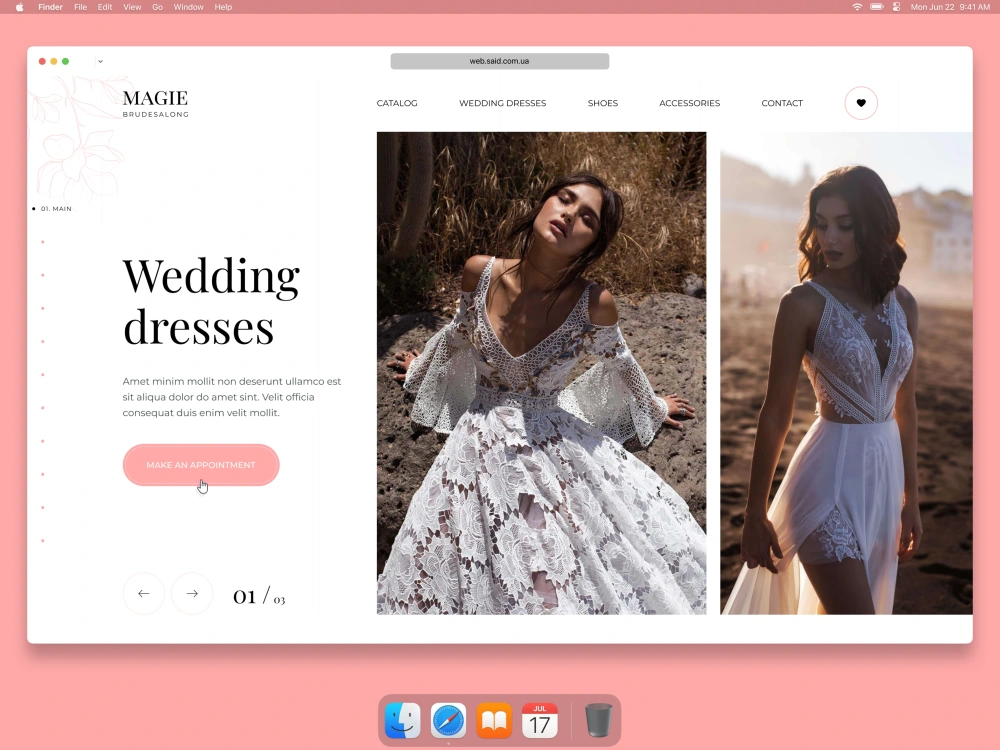Open Calendar app in the dock
This screenshot has height=750, width=1000.
pos(540,720)
